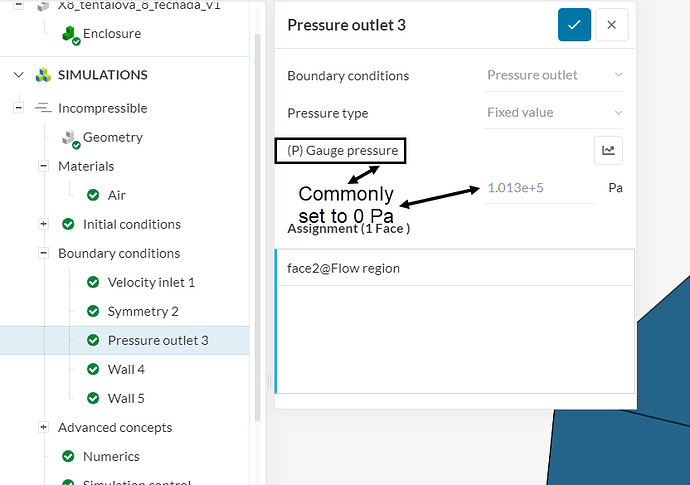
Task: Click the Enclosure geometry icon
Action: [70, 34]
